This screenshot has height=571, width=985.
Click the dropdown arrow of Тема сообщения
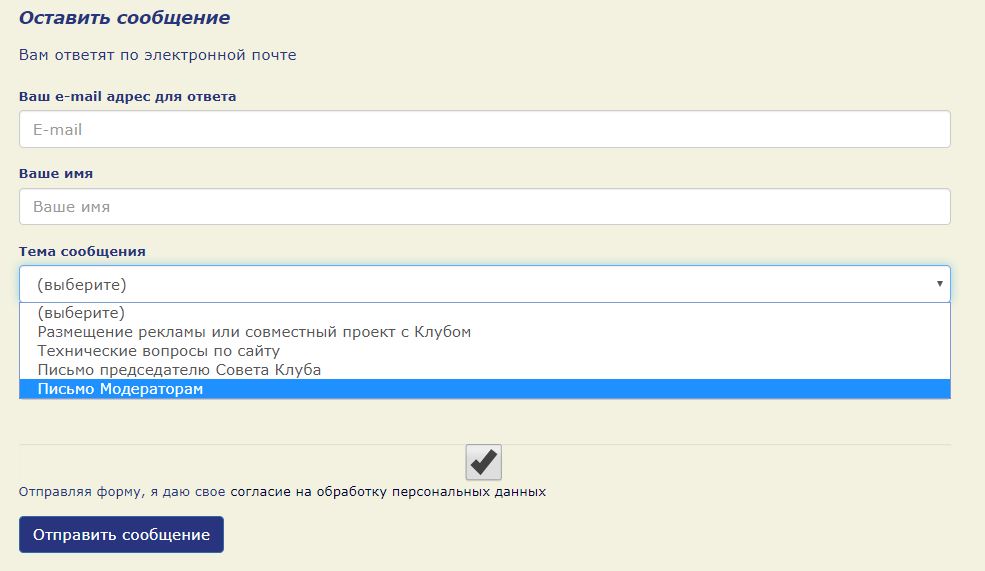[939, 284]
